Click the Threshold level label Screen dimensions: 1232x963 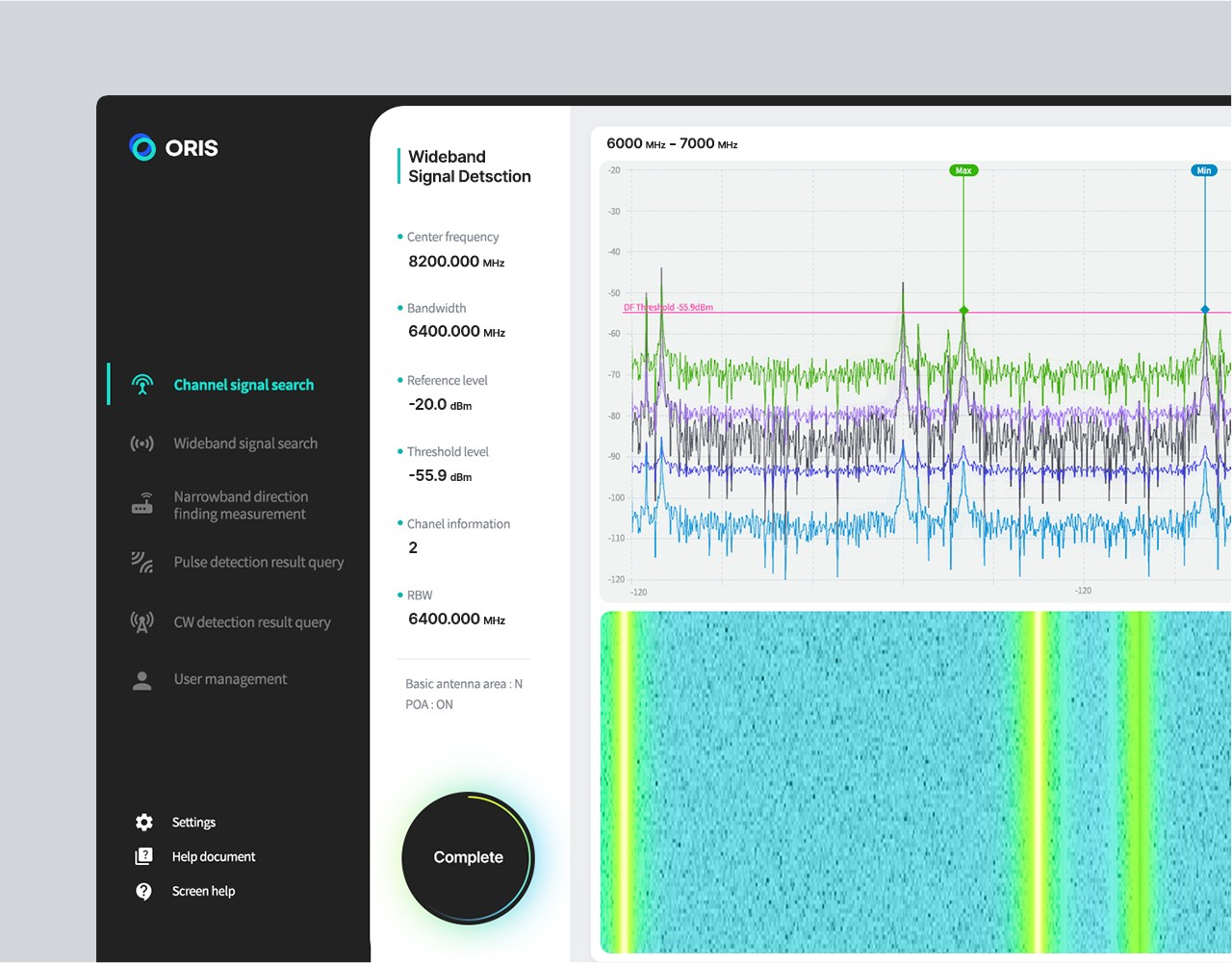[448, 451]
